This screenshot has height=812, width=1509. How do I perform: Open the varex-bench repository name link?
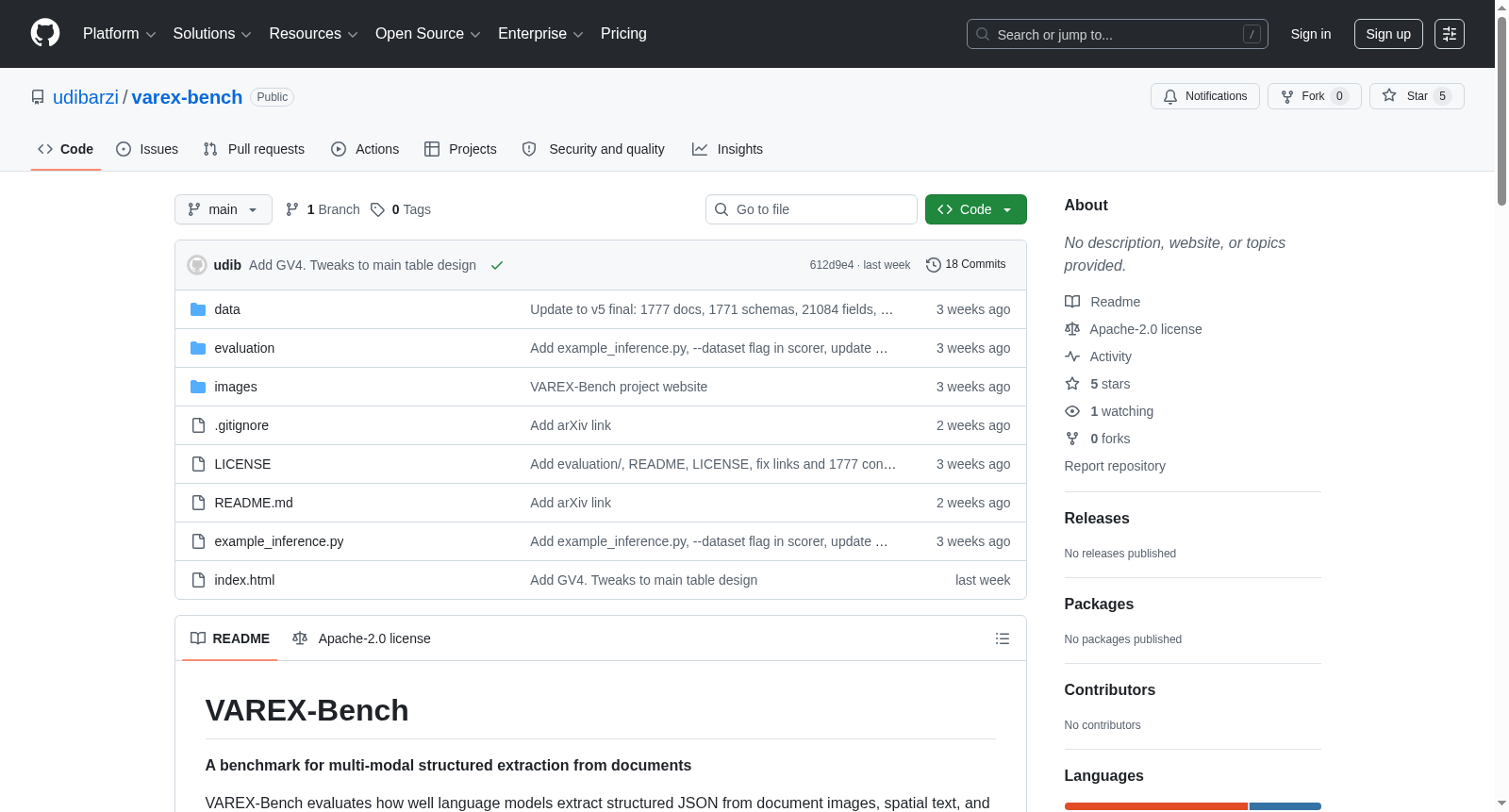[x=187, y=97]
